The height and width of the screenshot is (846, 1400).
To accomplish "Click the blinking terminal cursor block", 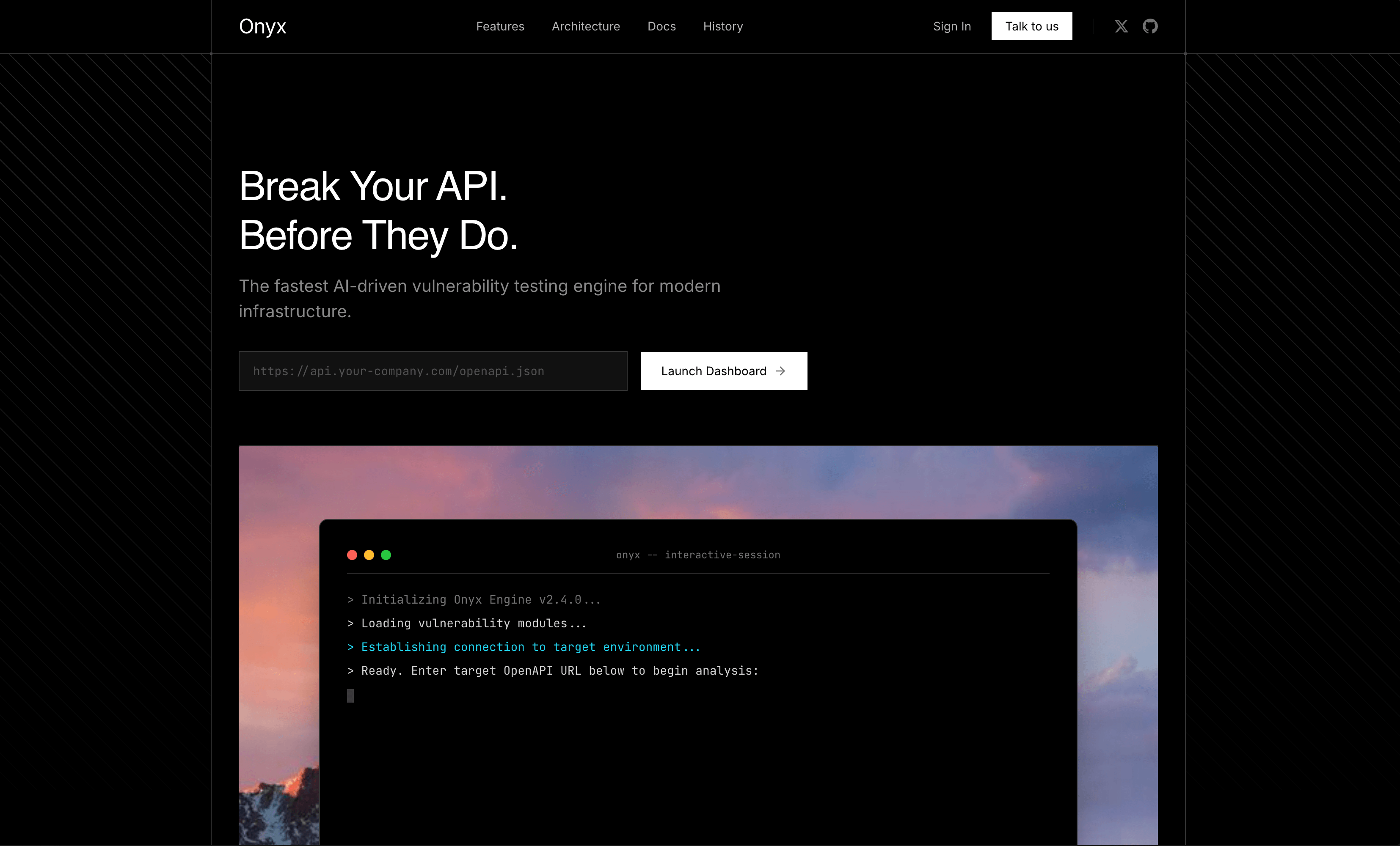I will click(350, 695).
